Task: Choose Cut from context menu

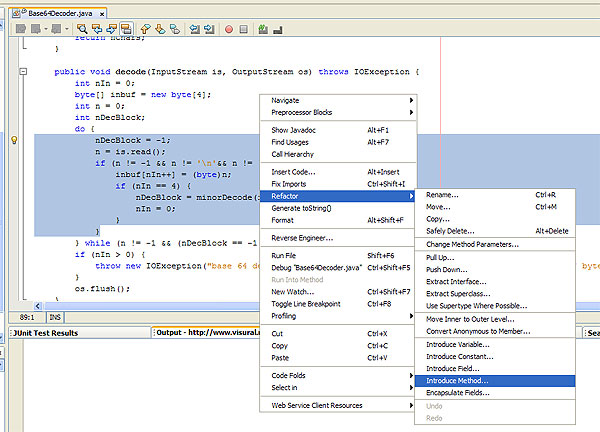Action: tap(338, 334)
